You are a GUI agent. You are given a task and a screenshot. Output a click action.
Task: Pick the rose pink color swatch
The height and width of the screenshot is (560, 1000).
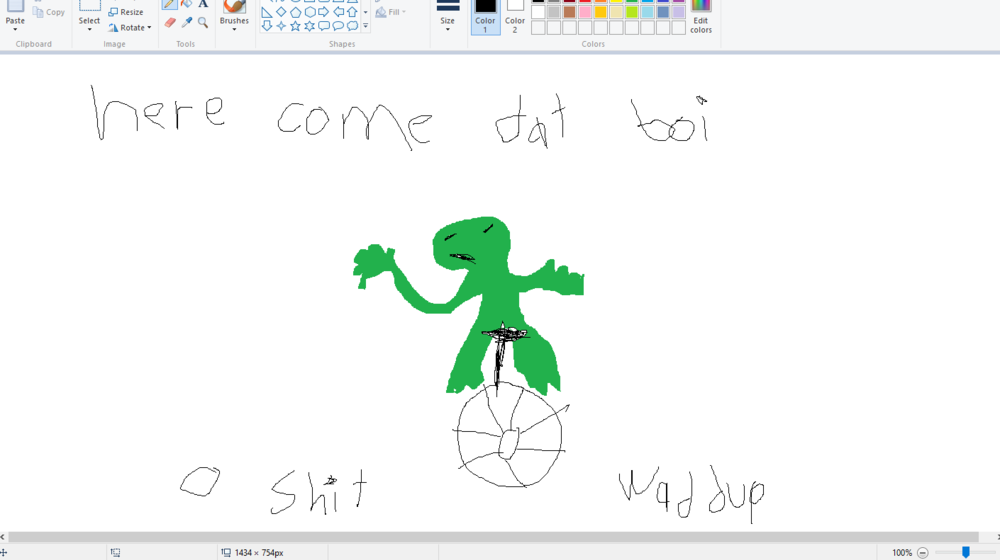tap(585, 12)
